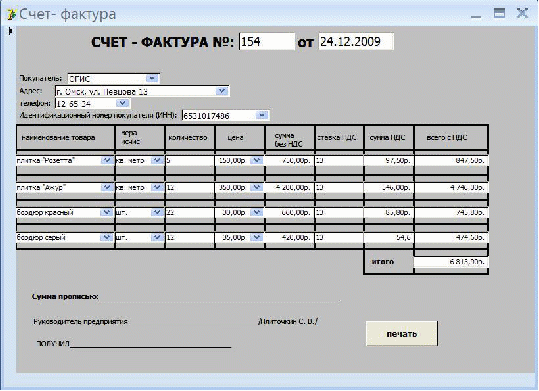The height and width of the screenshot is (391, 539).
Task: Click the invoice number field showing 154
Action: coord(267,42)
